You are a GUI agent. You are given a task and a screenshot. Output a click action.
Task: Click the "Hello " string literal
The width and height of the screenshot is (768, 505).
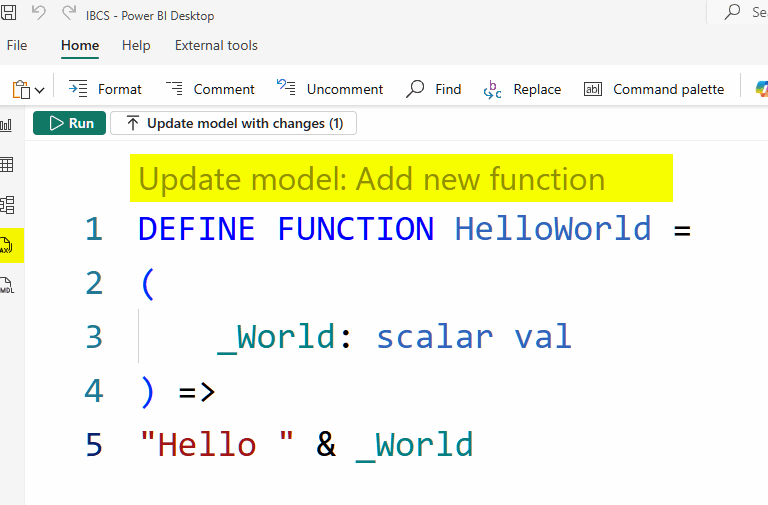click(217, 445)
